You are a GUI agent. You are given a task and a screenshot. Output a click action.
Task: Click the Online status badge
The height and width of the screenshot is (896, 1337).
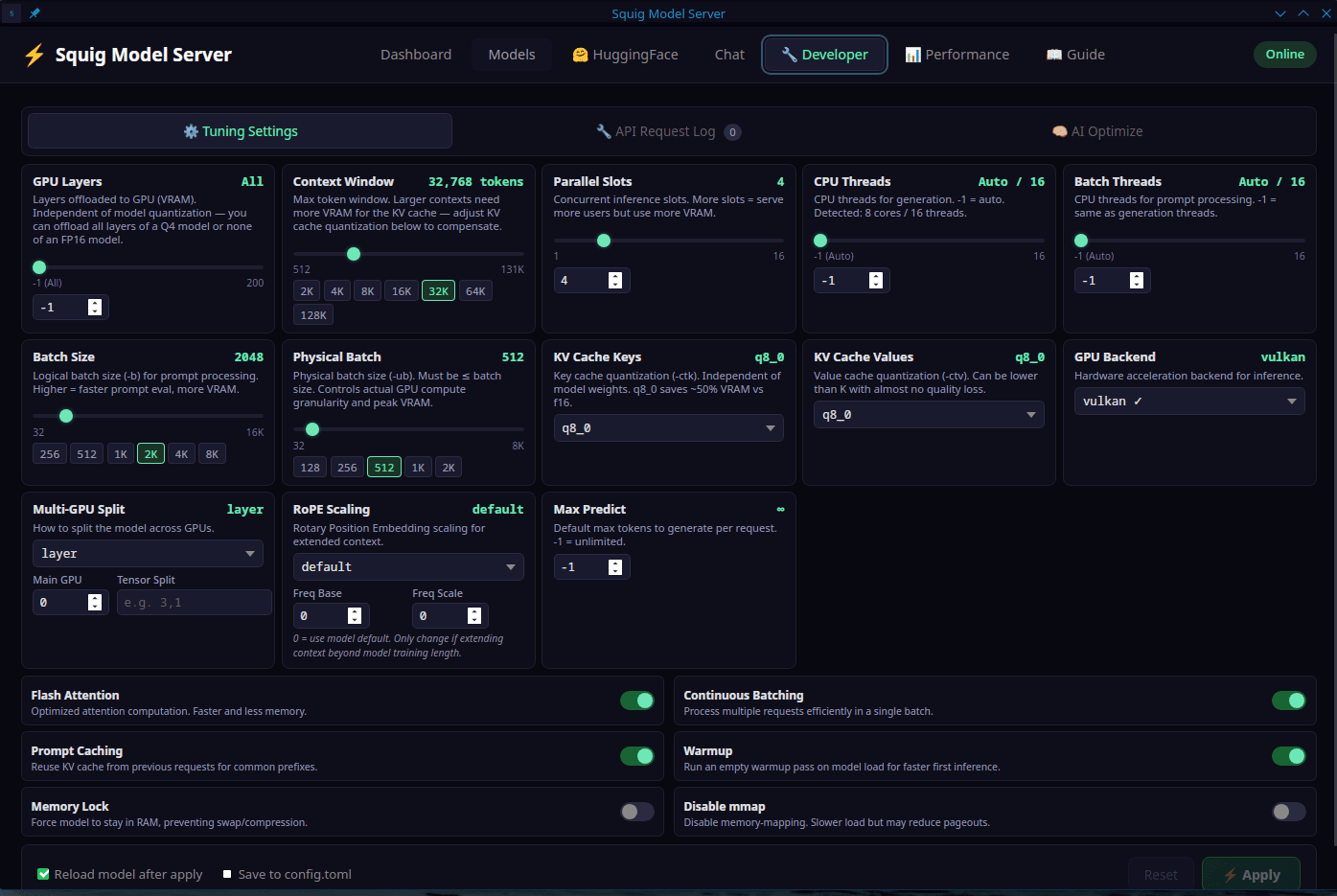point(1284,55)
